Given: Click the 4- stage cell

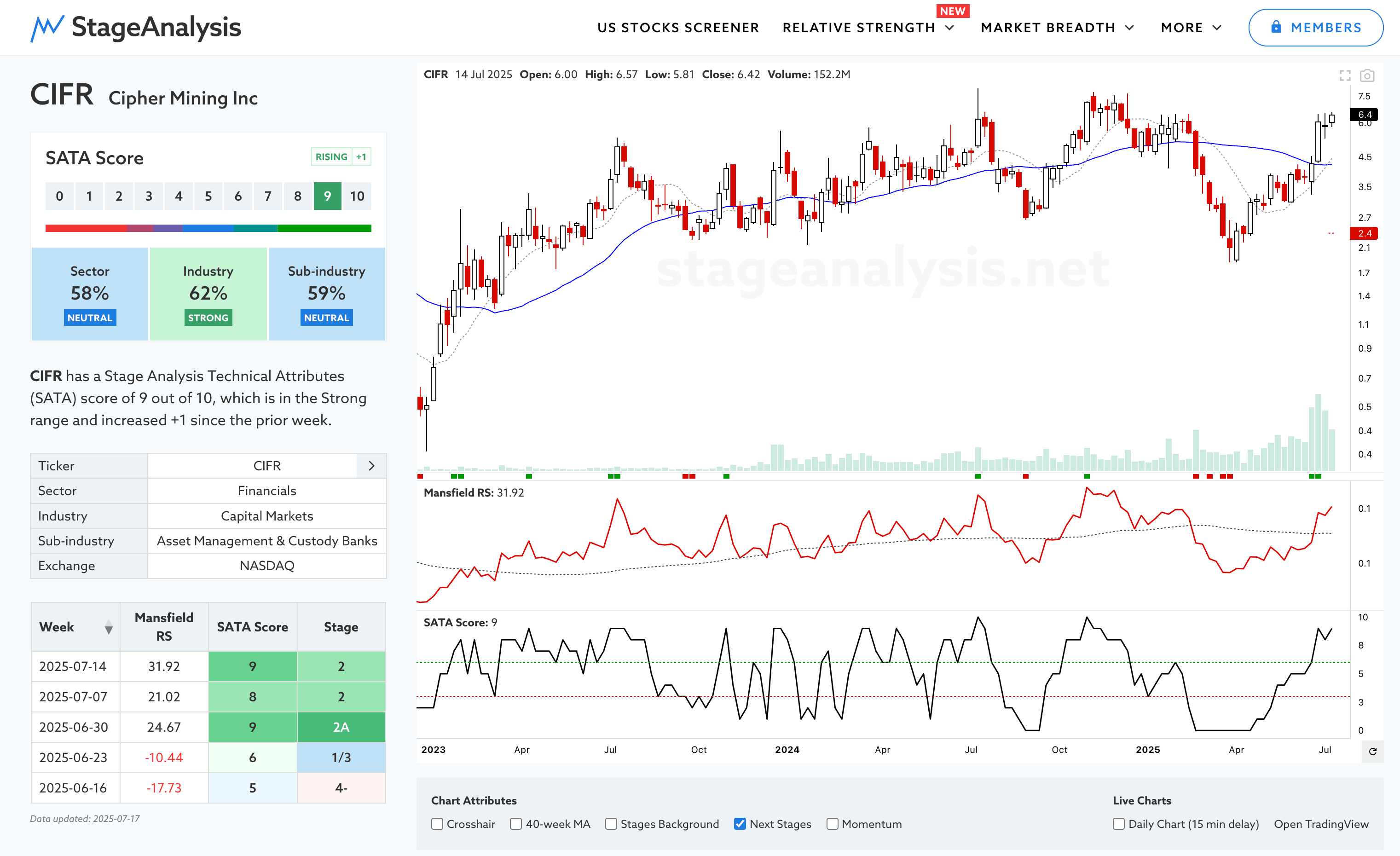Looking at the screenshot, I should tap(341, 788).
